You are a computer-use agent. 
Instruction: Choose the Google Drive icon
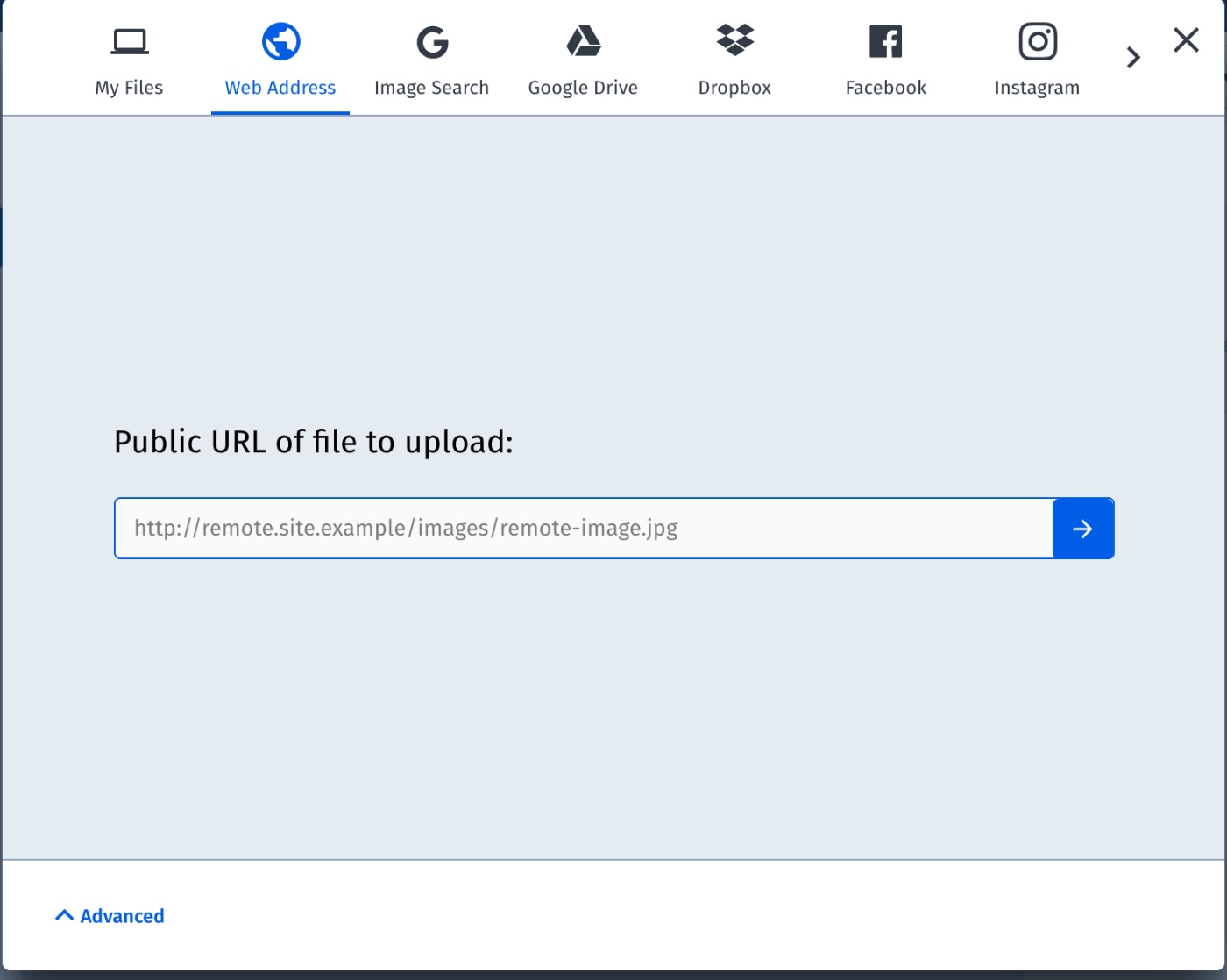click(x=584, y=41)
